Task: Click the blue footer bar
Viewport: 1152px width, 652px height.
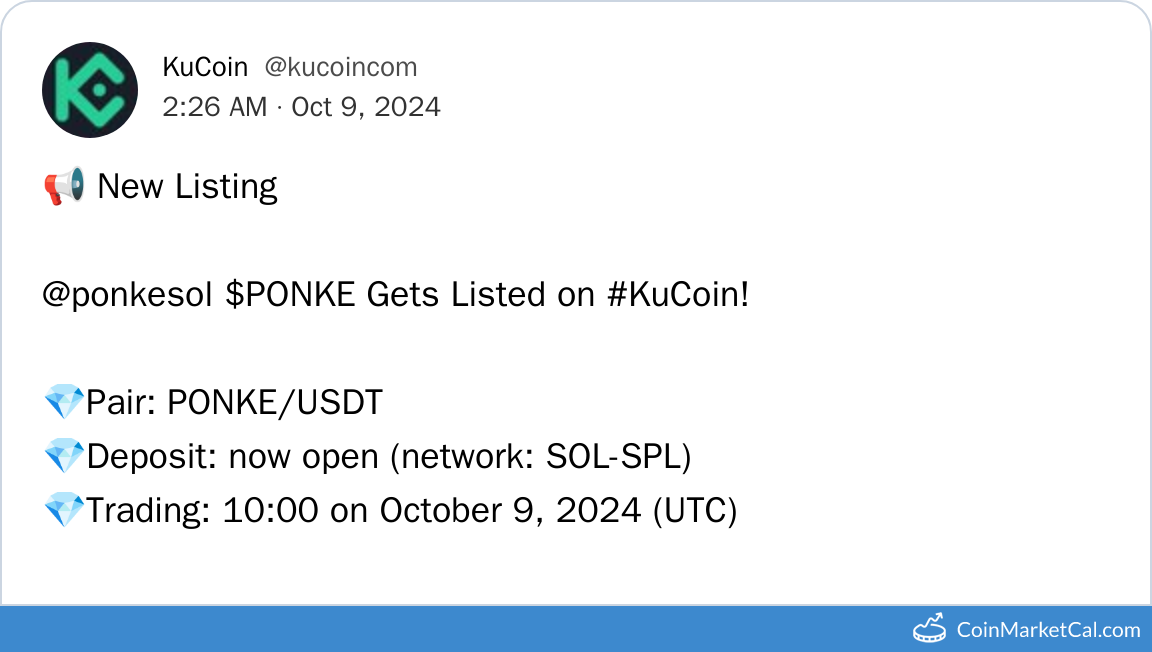Action: pyautogui.click(x=450, y=629)
